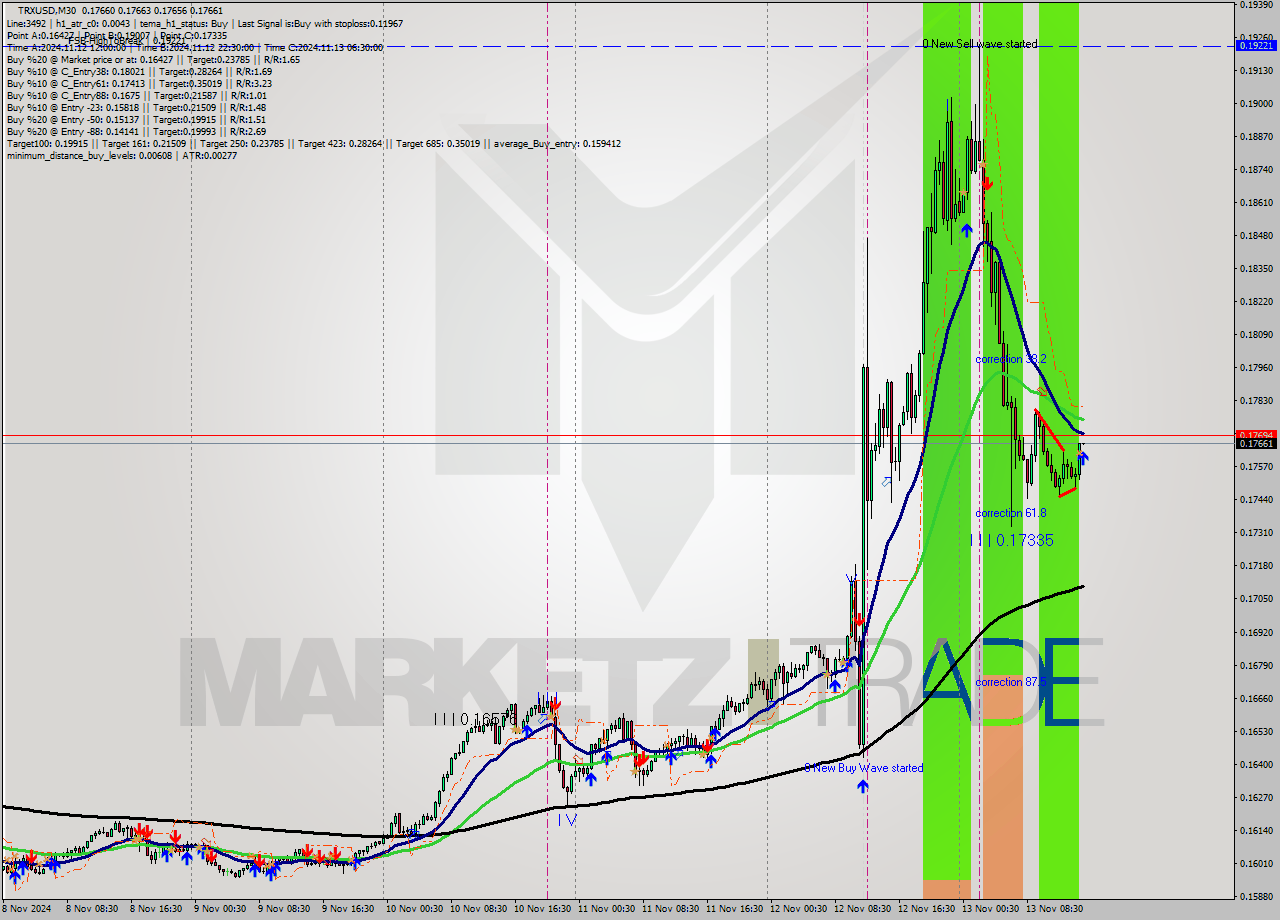Select the '10 Nov 00:30' time axis label
1280x920 pixels.
point(415,909)
